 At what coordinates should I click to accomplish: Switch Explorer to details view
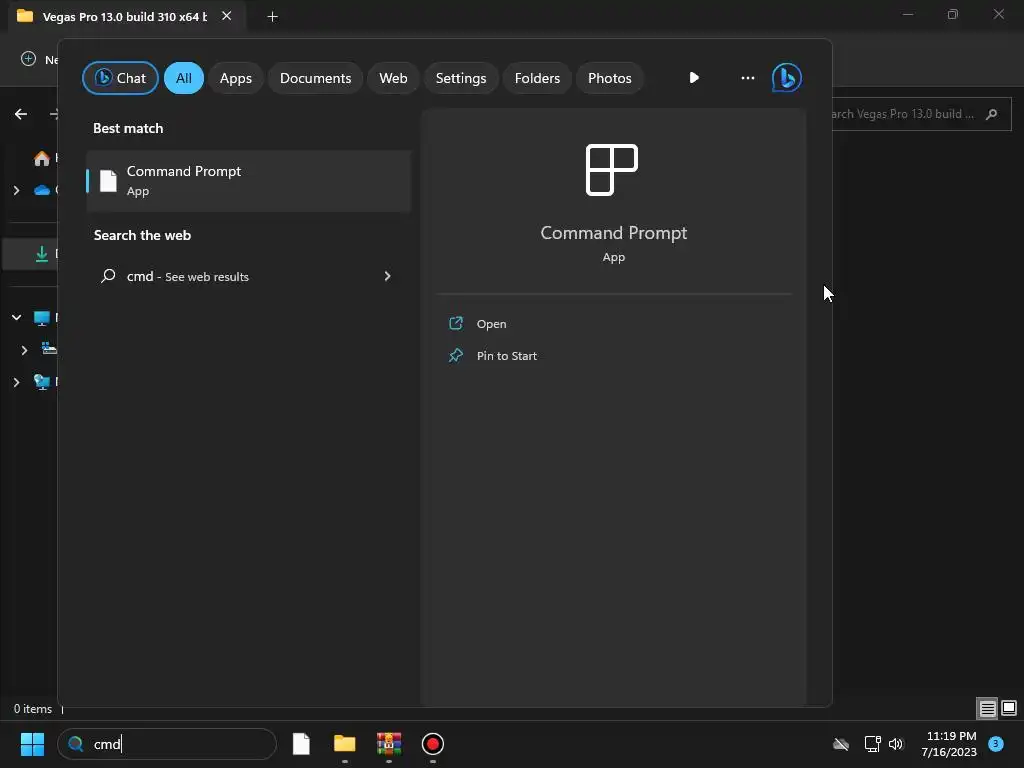click(x=987, y=709)
